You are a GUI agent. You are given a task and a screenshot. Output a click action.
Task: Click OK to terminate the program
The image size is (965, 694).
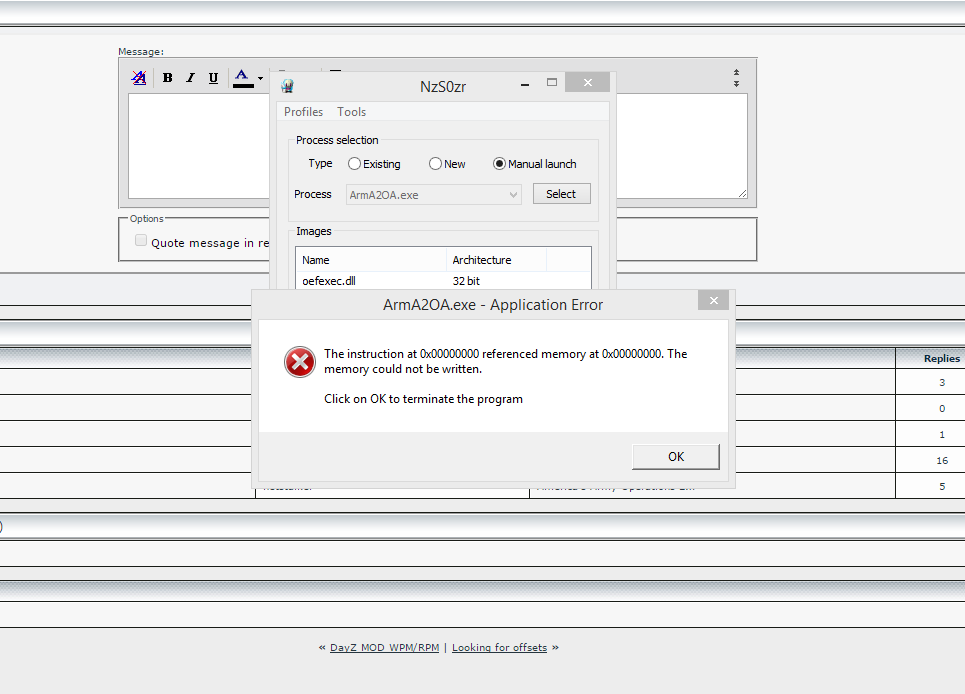(676, 457)
